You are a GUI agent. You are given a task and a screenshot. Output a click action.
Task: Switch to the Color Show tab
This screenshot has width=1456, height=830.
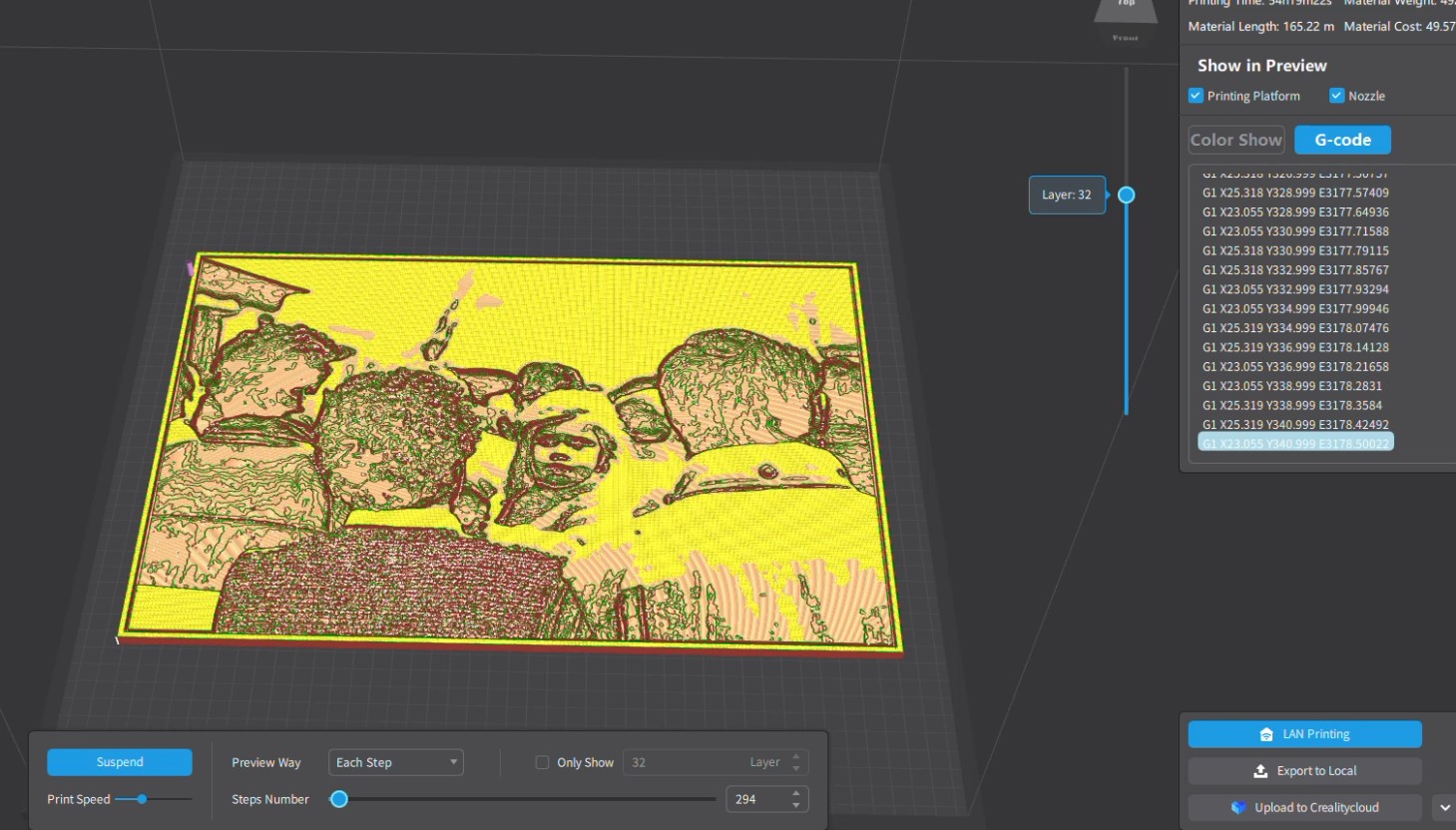1235,140
